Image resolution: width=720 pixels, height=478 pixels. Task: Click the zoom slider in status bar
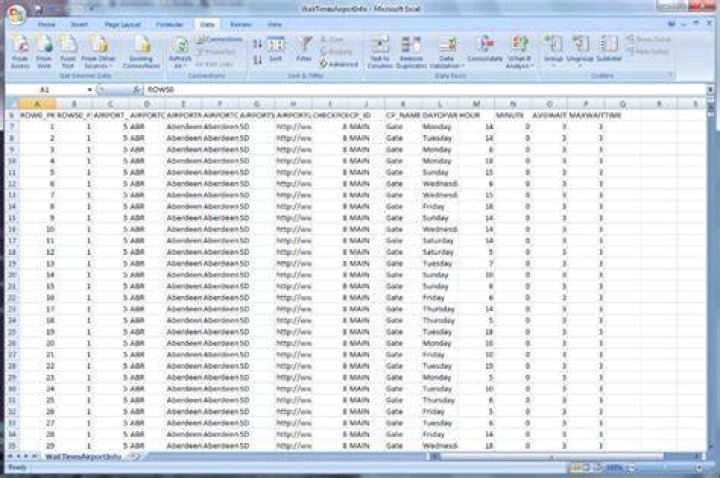tap(665, 468)
